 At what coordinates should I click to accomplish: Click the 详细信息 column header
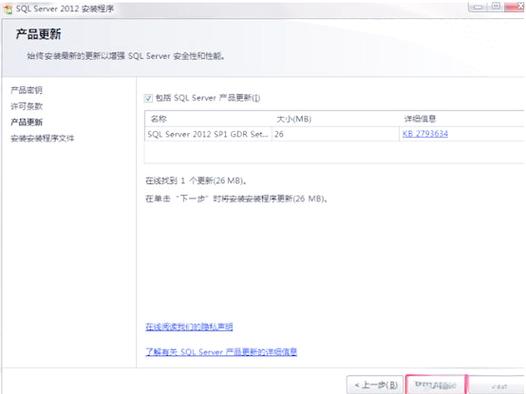point(462,119)
